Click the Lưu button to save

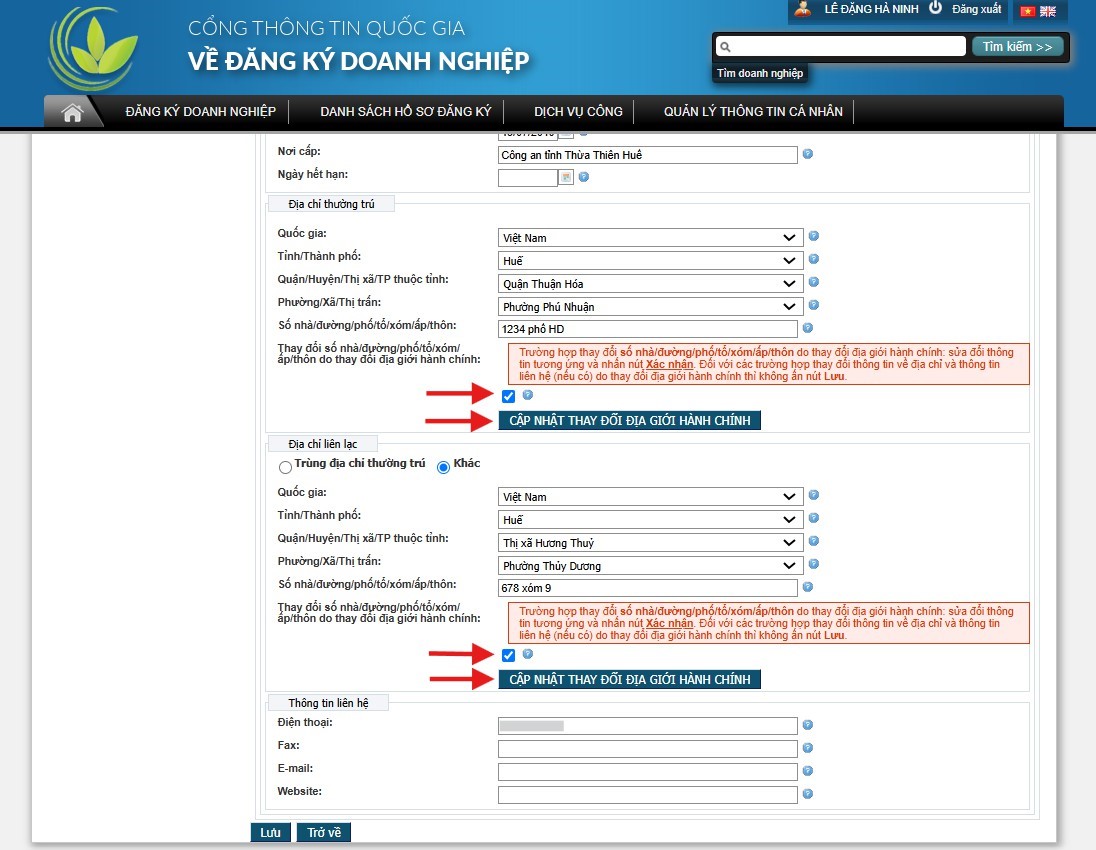270,833
